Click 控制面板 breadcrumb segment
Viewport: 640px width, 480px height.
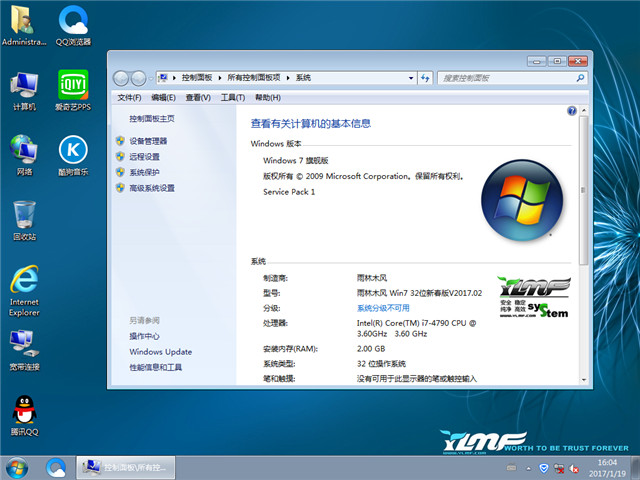[197, 78]
